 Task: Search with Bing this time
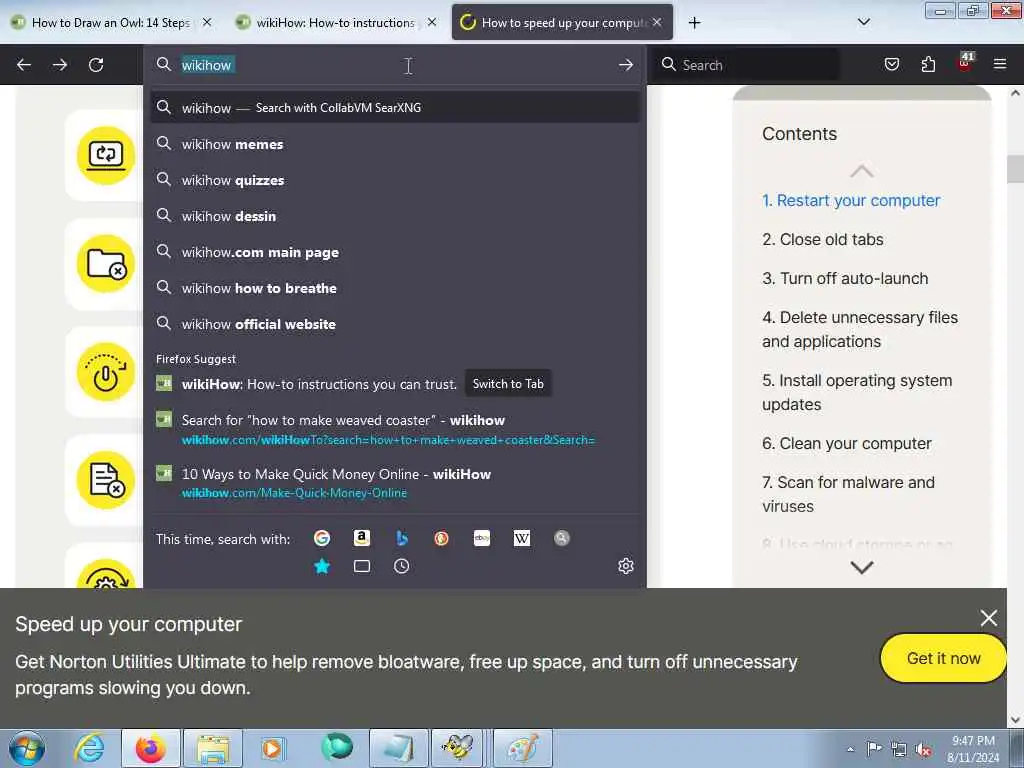(x=402, y=538)
